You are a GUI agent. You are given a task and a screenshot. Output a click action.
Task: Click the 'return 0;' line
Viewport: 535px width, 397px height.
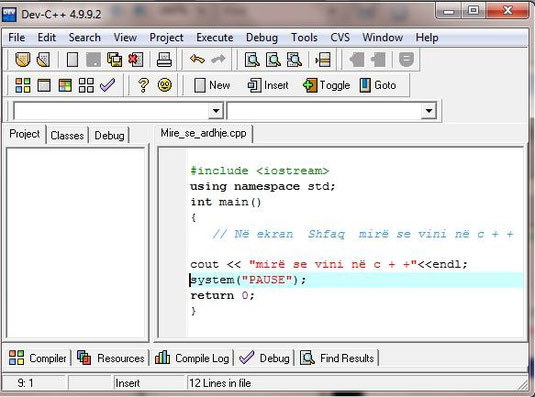(x=222, y=295)
